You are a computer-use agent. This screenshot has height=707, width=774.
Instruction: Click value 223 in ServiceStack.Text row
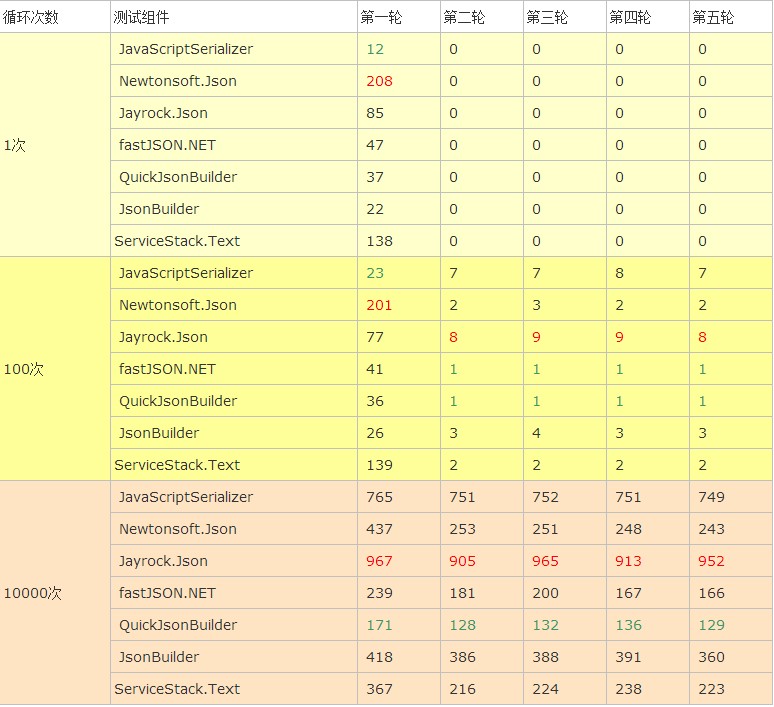711,689
